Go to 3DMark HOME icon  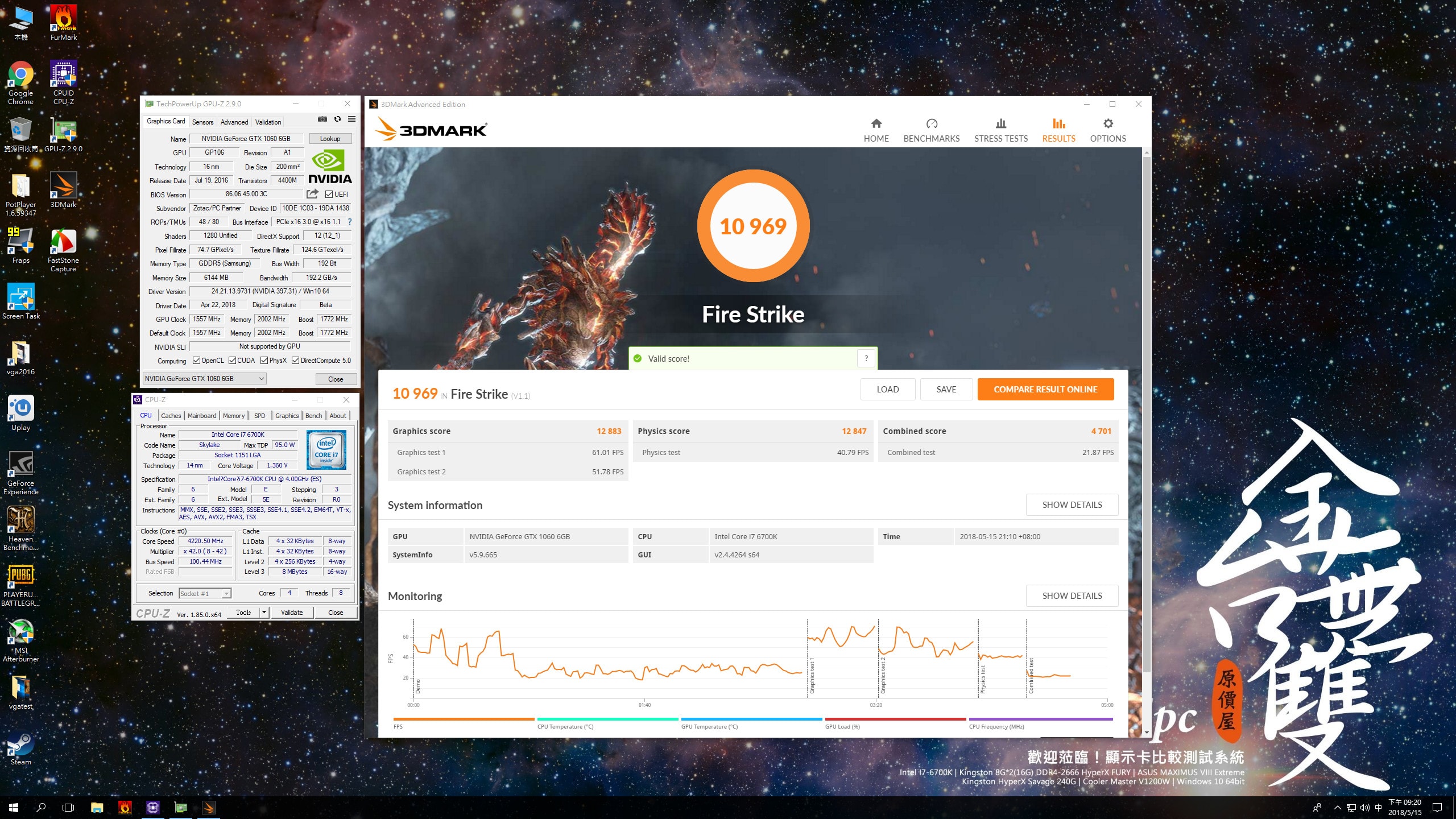point(876,130)
